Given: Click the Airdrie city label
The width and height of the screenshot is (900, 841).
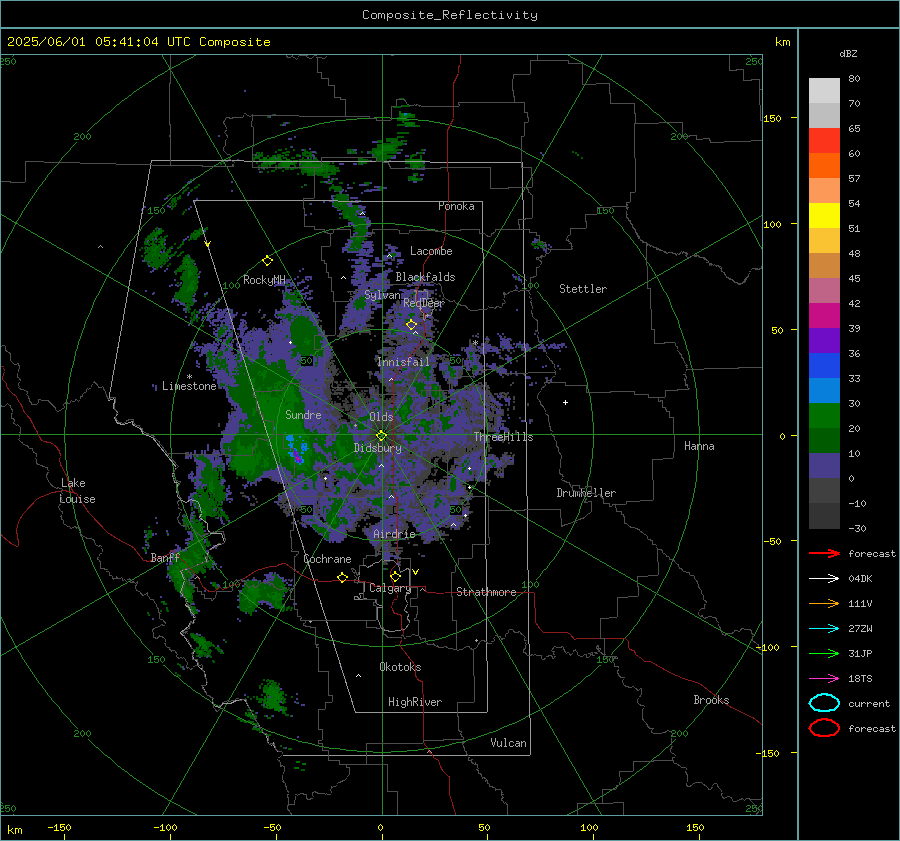Looking at the screenshot, I should (394, 534).
